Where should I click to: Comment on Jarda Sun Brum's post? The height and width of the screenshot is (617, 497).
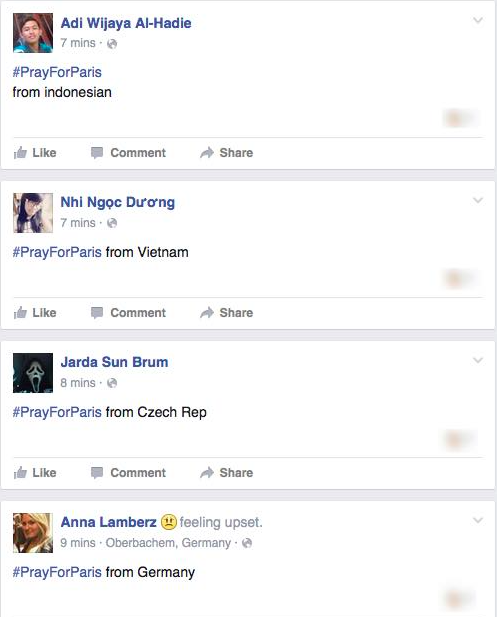pos(128,473)
